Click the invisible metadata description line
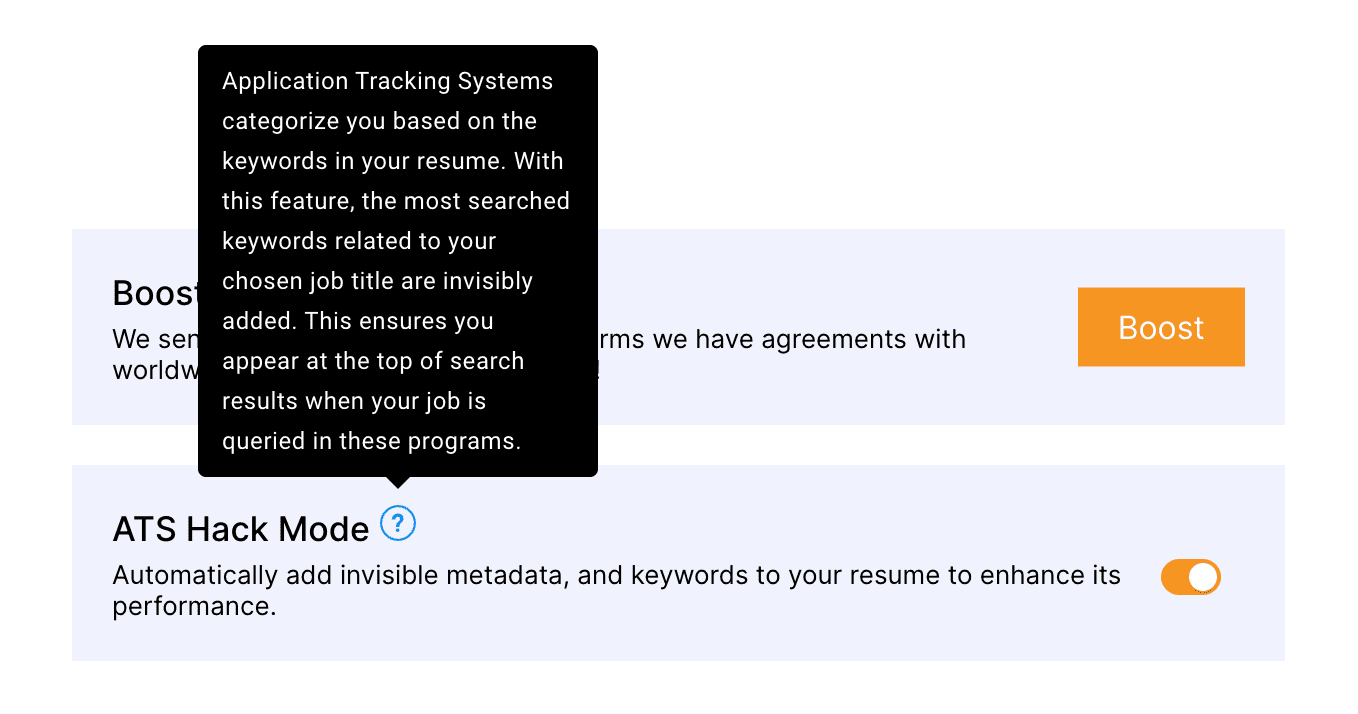1358x714 pixels. (616, 575)
